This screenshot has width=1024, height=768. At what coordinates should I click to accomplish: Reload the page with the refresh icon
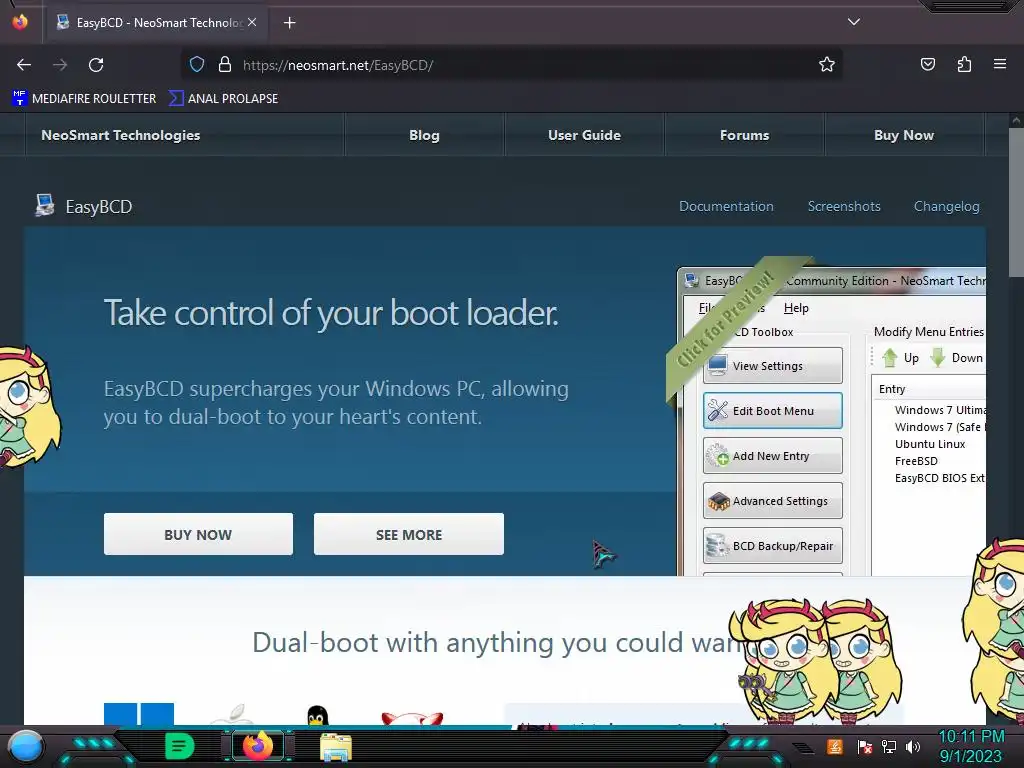pyautogui.click(x=96, y=65)
